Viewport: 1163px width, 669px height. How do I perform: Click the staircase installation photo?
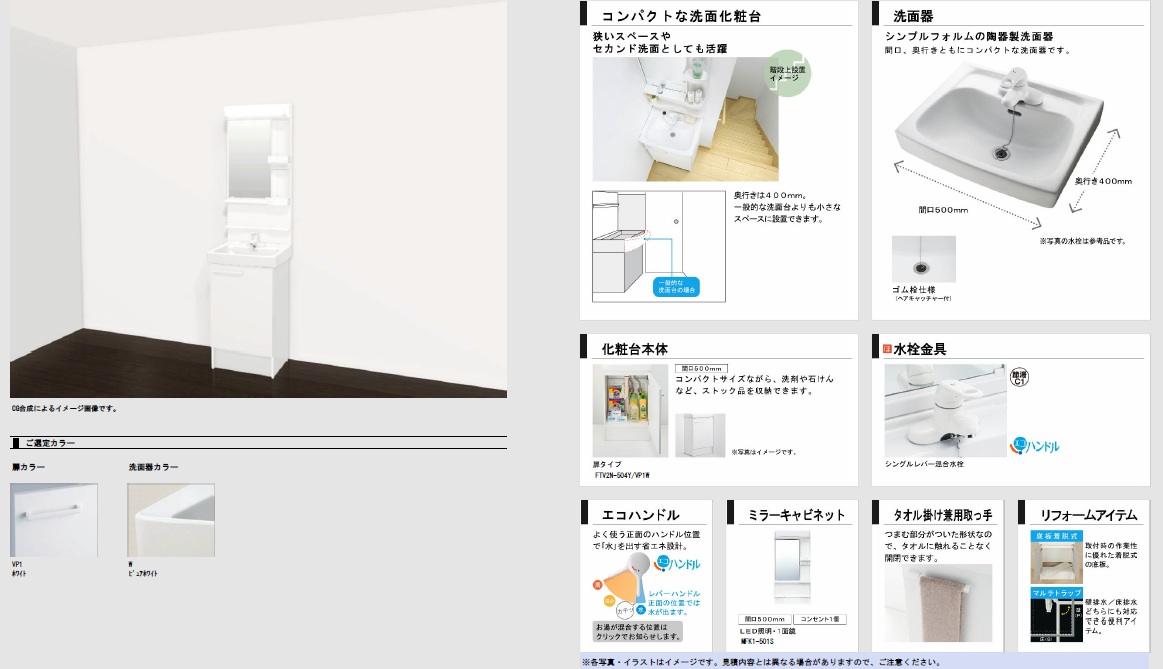pyautogui.click(x=685, y=119)
